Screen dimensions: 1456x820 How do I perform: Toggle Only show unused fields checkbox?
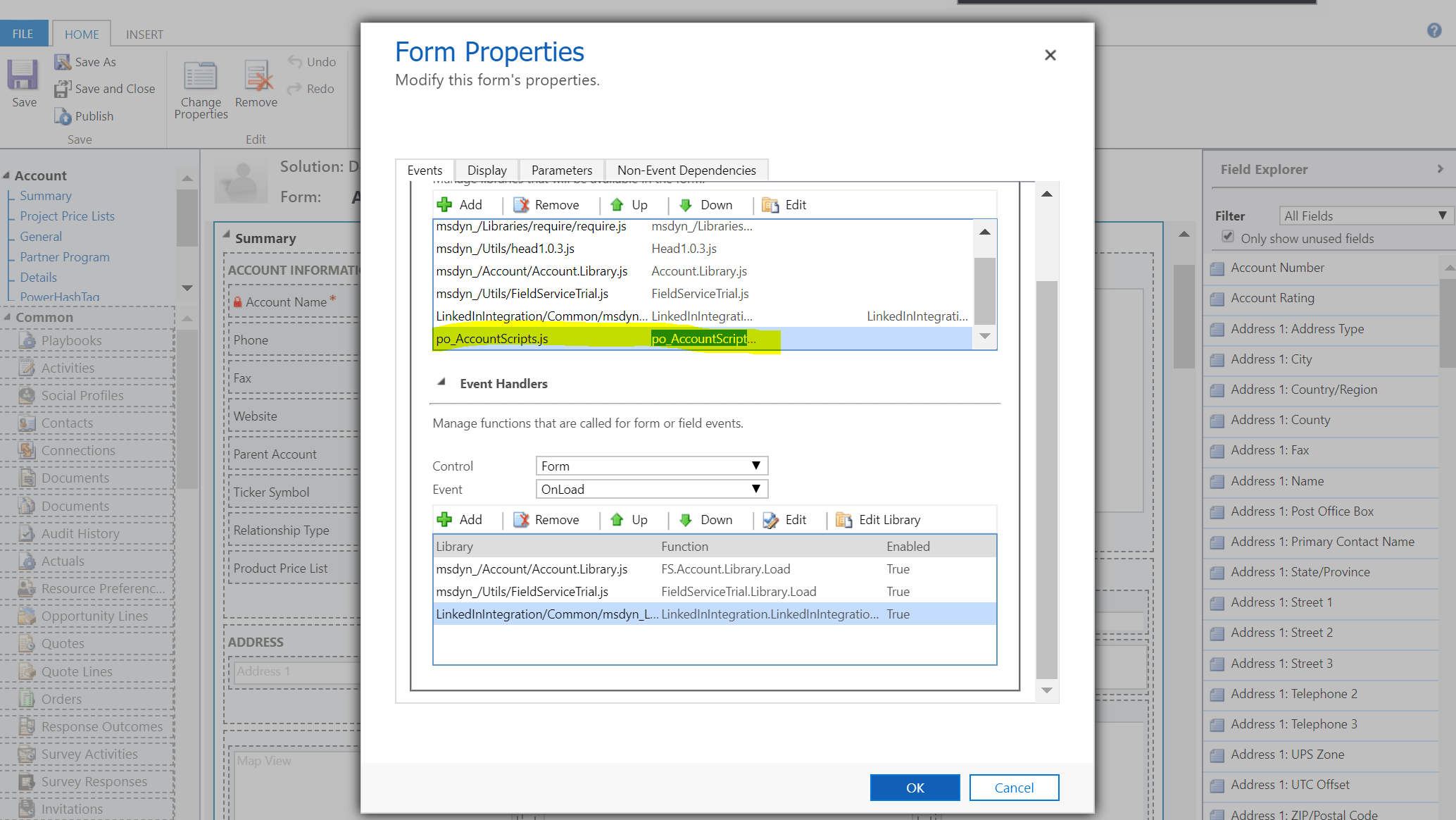(x=1228, y=237)
